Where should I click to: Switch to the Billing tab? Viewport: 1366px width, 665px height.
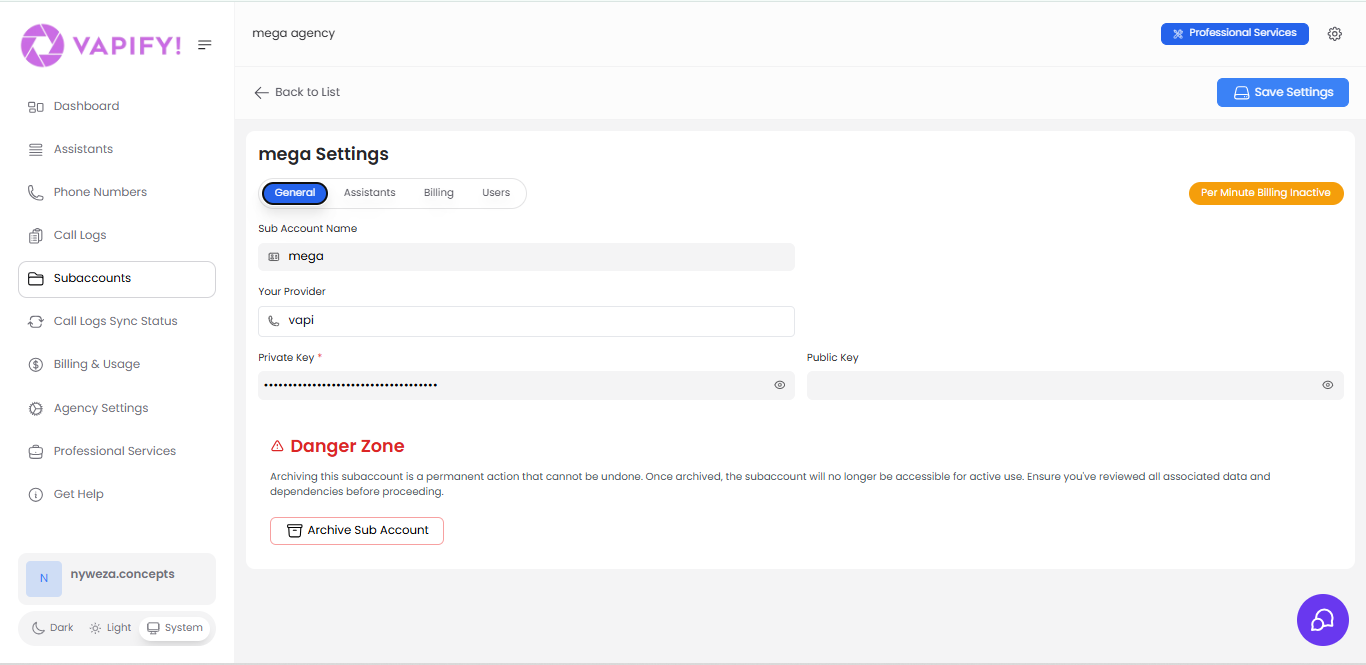coord(438,192)
